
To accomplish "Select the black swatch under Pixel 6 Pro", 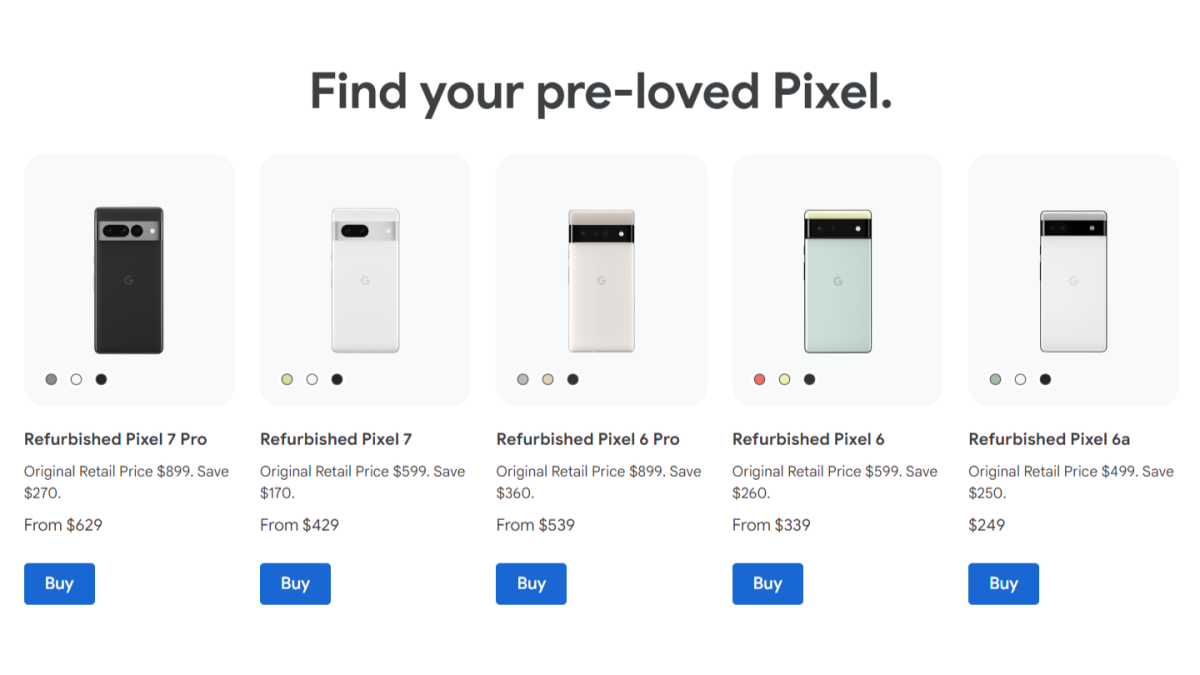I will [x=572, y=379].
